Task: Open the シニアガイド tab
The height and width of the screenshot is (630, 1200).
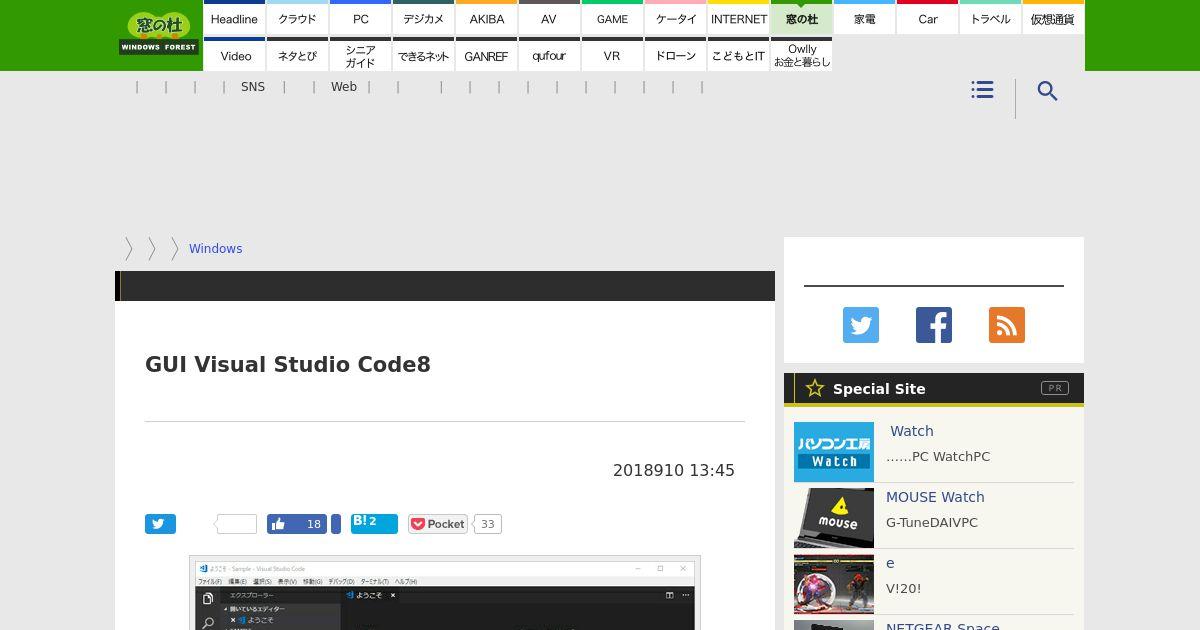Action: tap(360, 55)
